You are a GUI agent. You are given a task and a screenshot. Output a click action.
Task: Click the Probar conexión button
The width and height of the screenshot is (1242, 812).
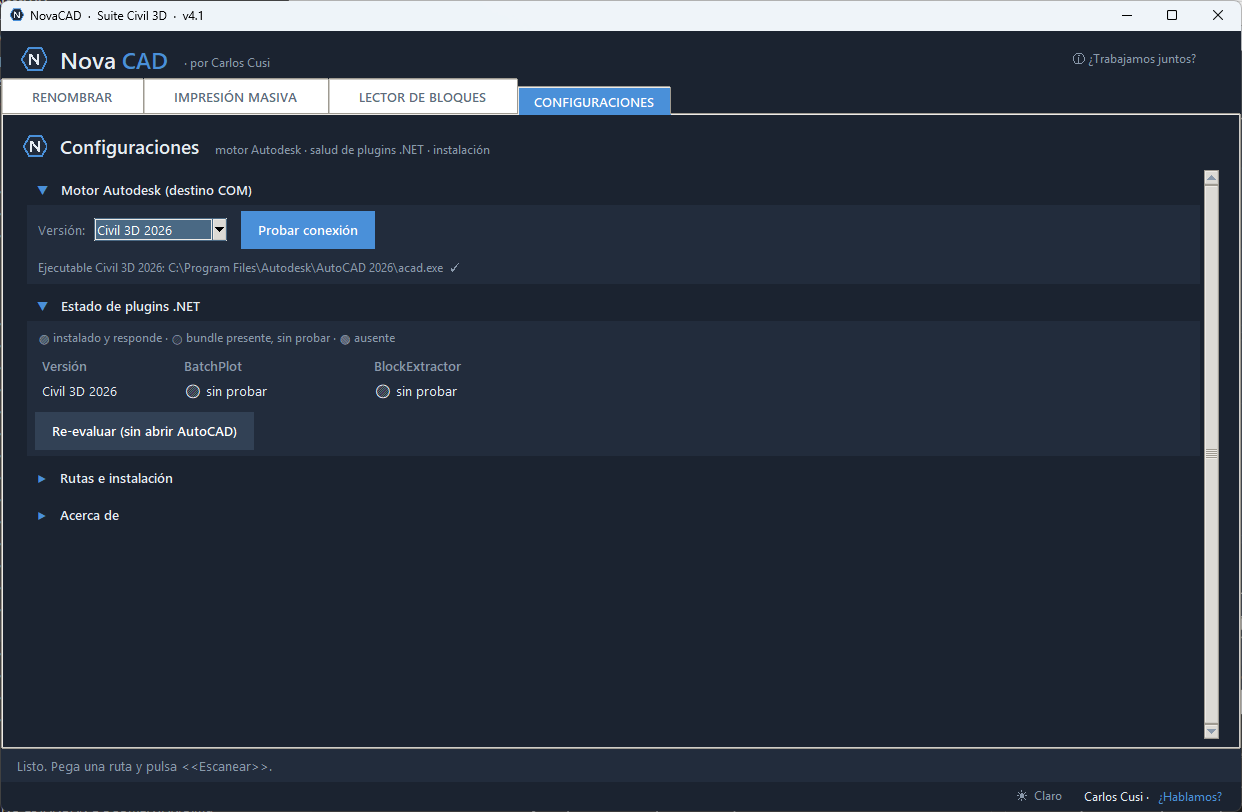coord(308,230)
